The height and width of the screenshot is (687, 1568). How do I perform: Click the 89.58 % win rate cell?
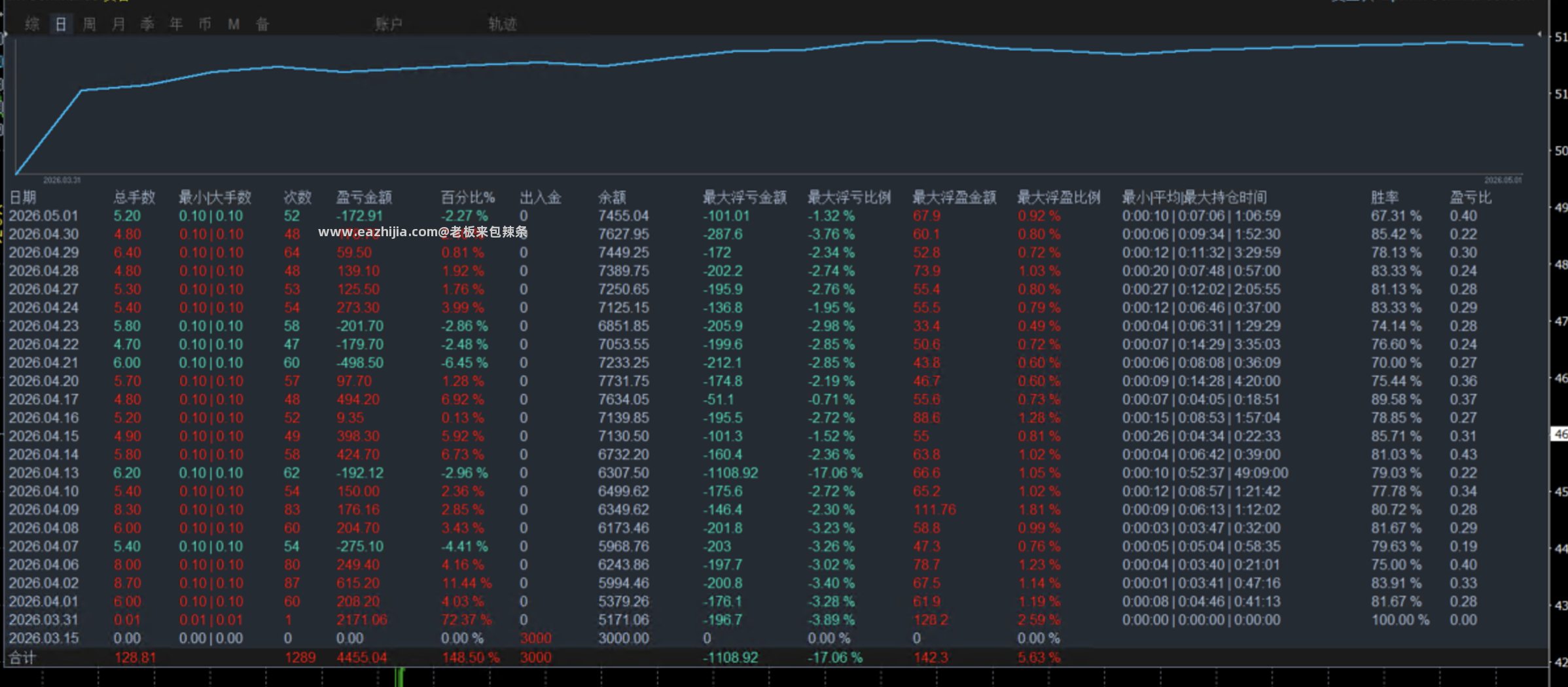tap(1397, 399)
